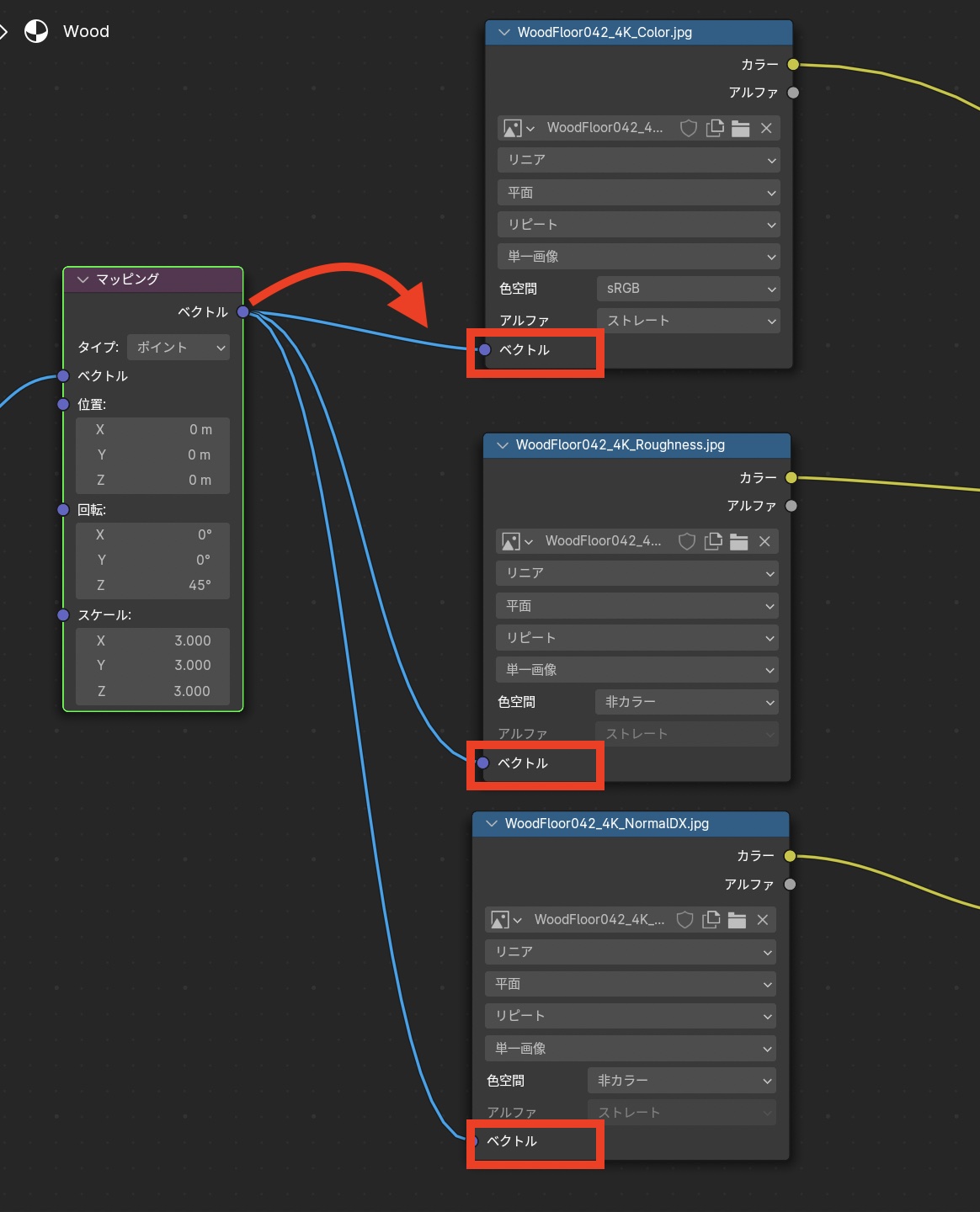The width and height of the screenshot is (980, 1212).
Task: Click new image copy icon in Color node
Action: click(715, 128)
